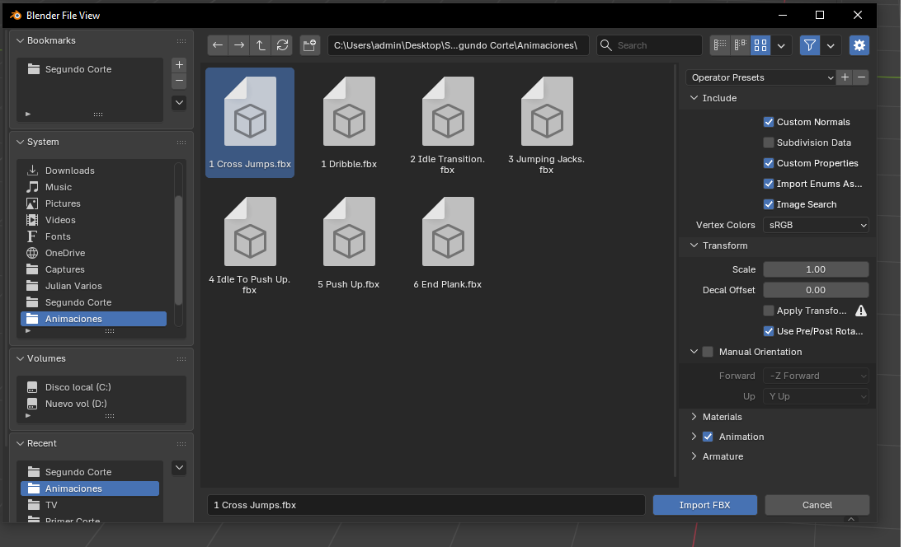Click the parent directory arrow

(x=261, y=45)
